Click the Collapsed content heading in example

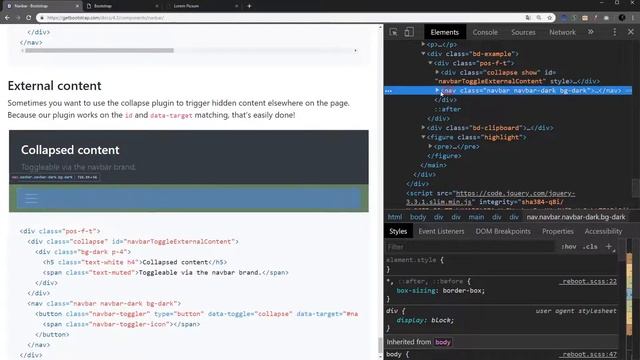70,150
